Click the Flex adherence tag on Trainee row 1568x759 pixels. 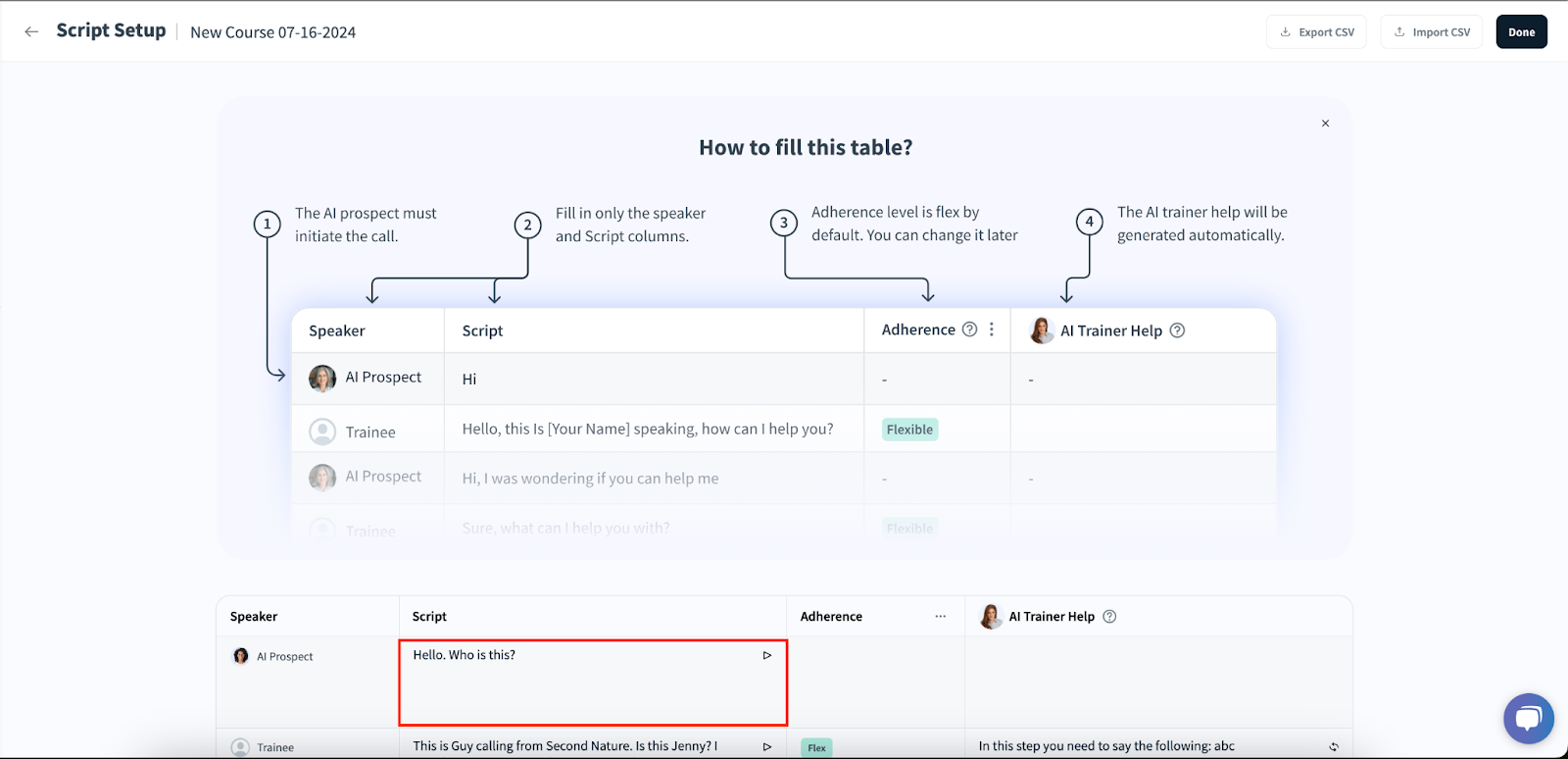coord(816,747)
